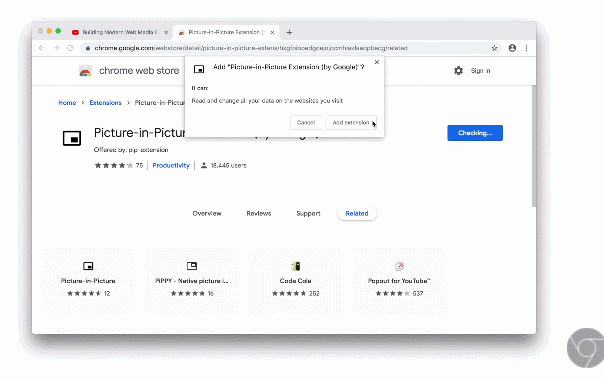Screen dimensions: 604x380
Task: Select the Related tab
Action: click(x=357, y=214)
